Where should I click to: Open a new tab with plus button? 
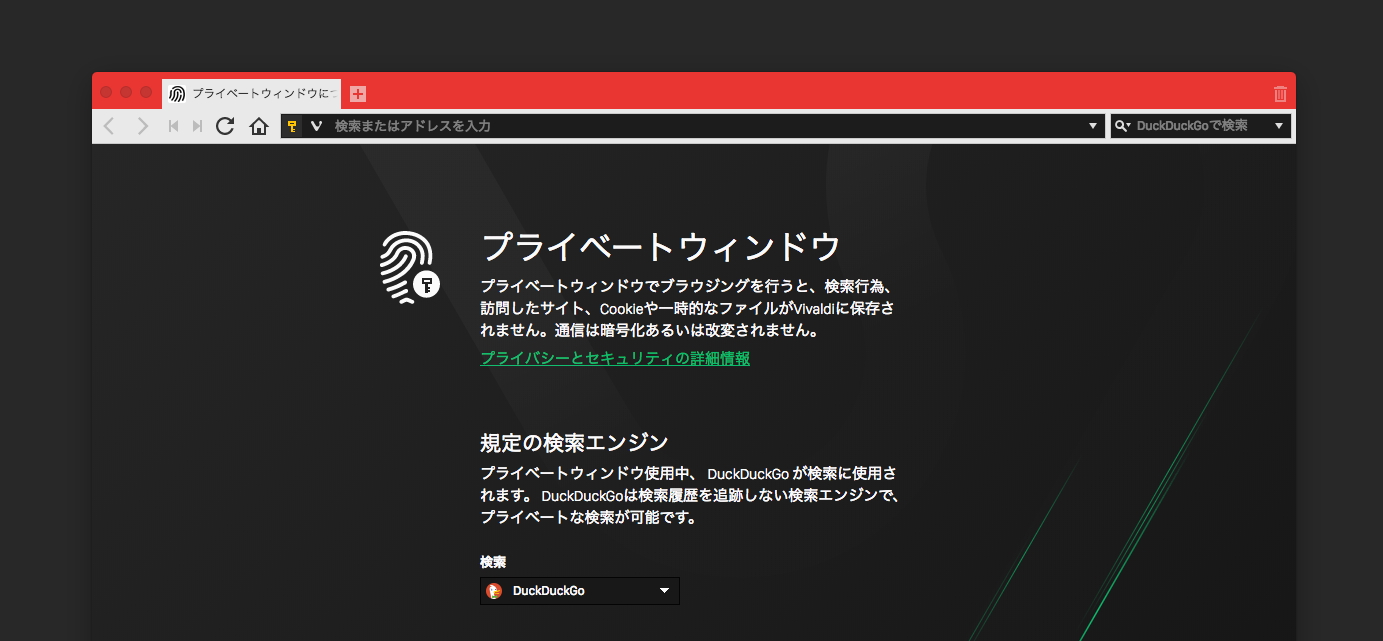[x=358, y=94]
